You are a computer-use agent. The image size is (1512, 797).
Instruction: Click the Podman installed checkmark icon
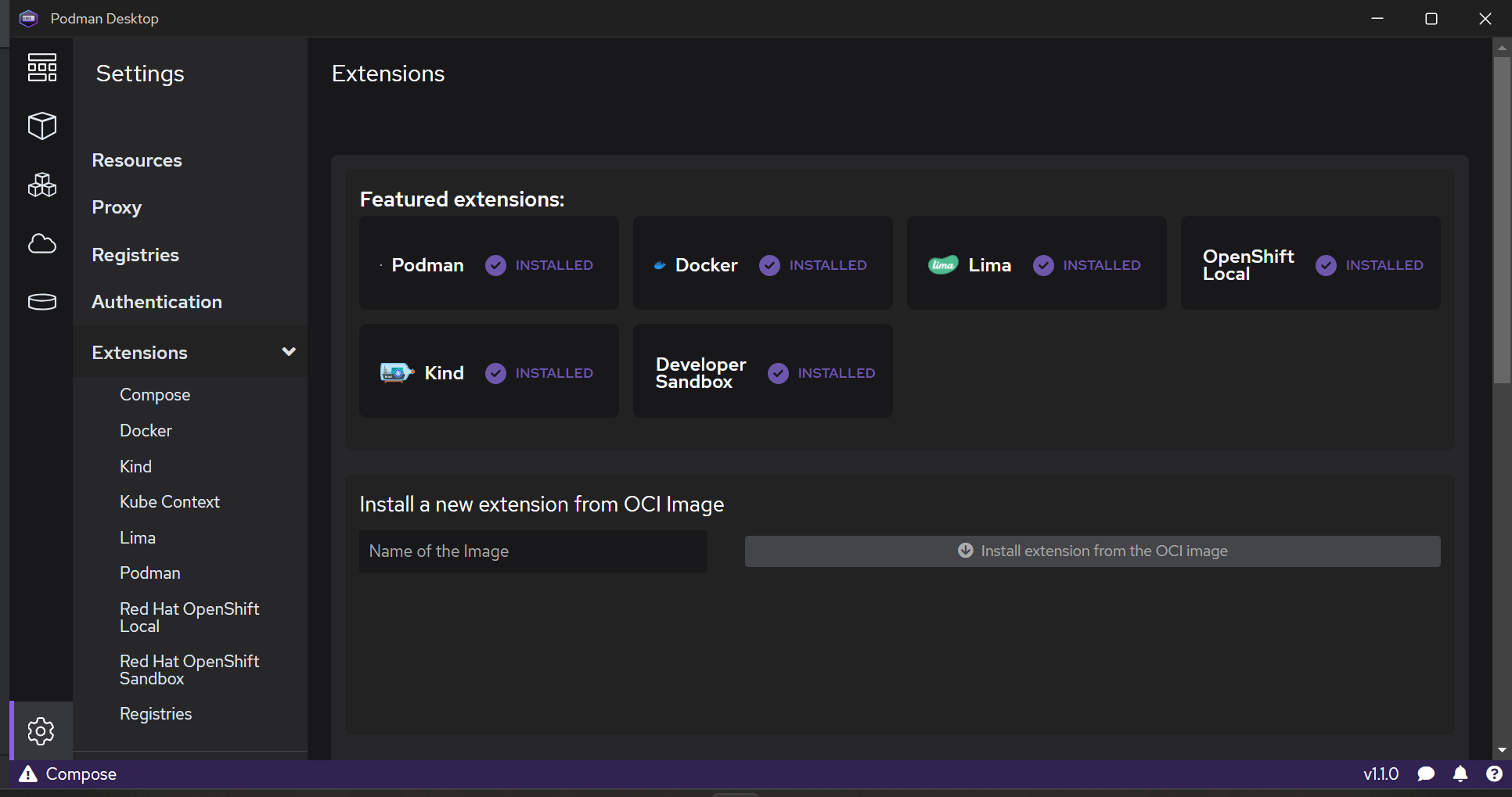click(495, 266)
